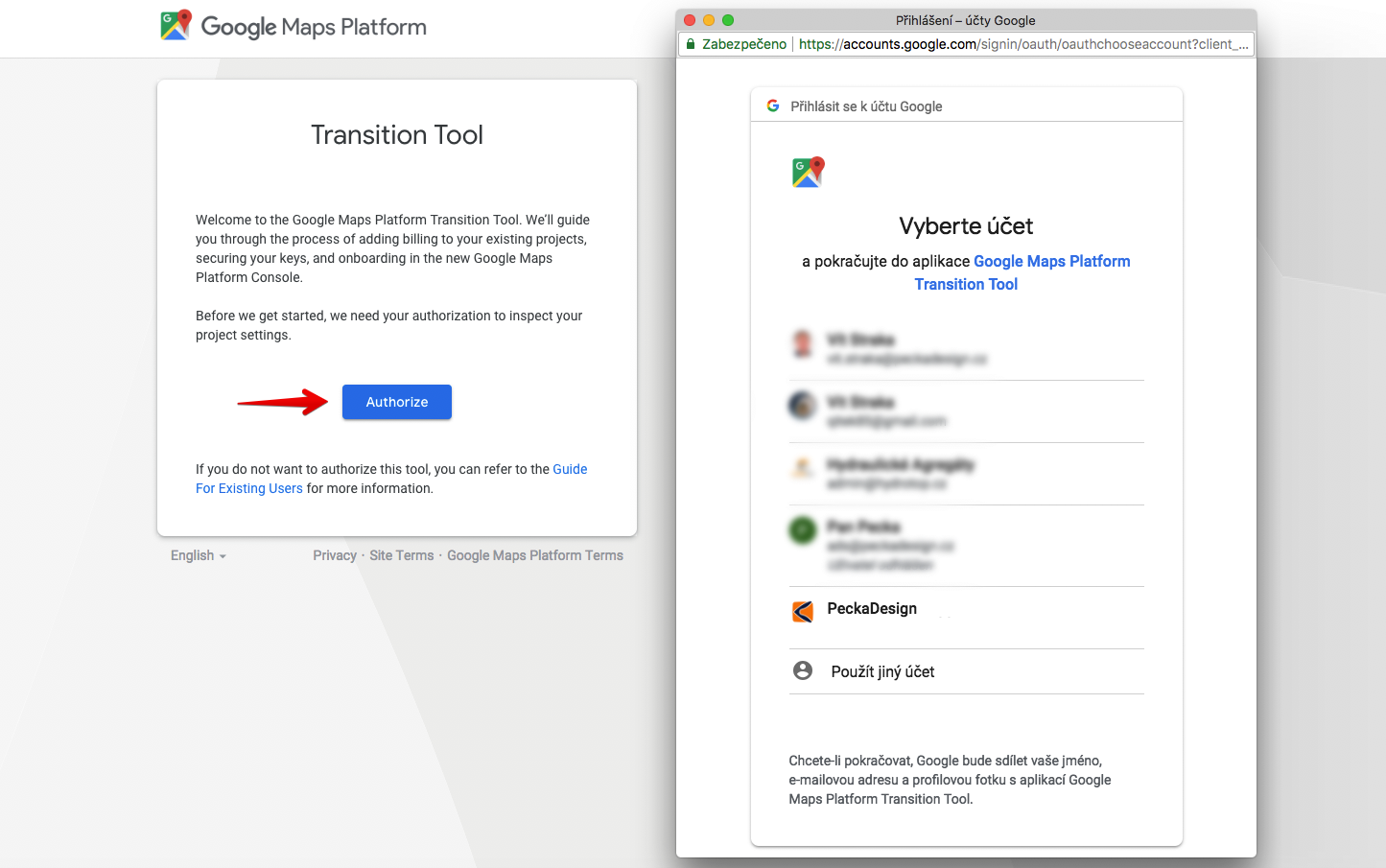Click the PeckaDesign account logo icon

click(x=803, y=611)
